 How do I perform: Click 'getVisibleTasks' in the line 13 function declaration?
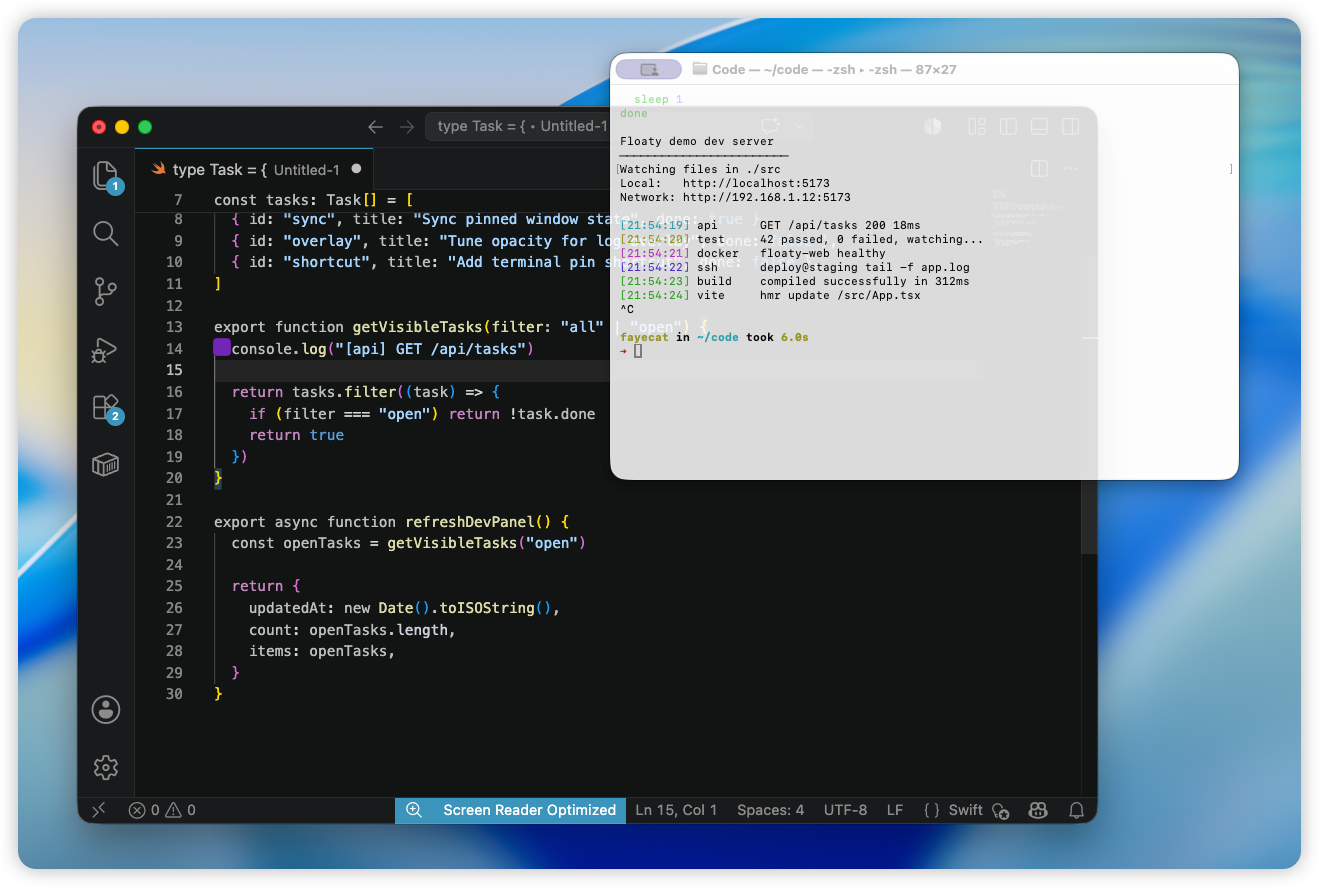[x=417, y=327]
